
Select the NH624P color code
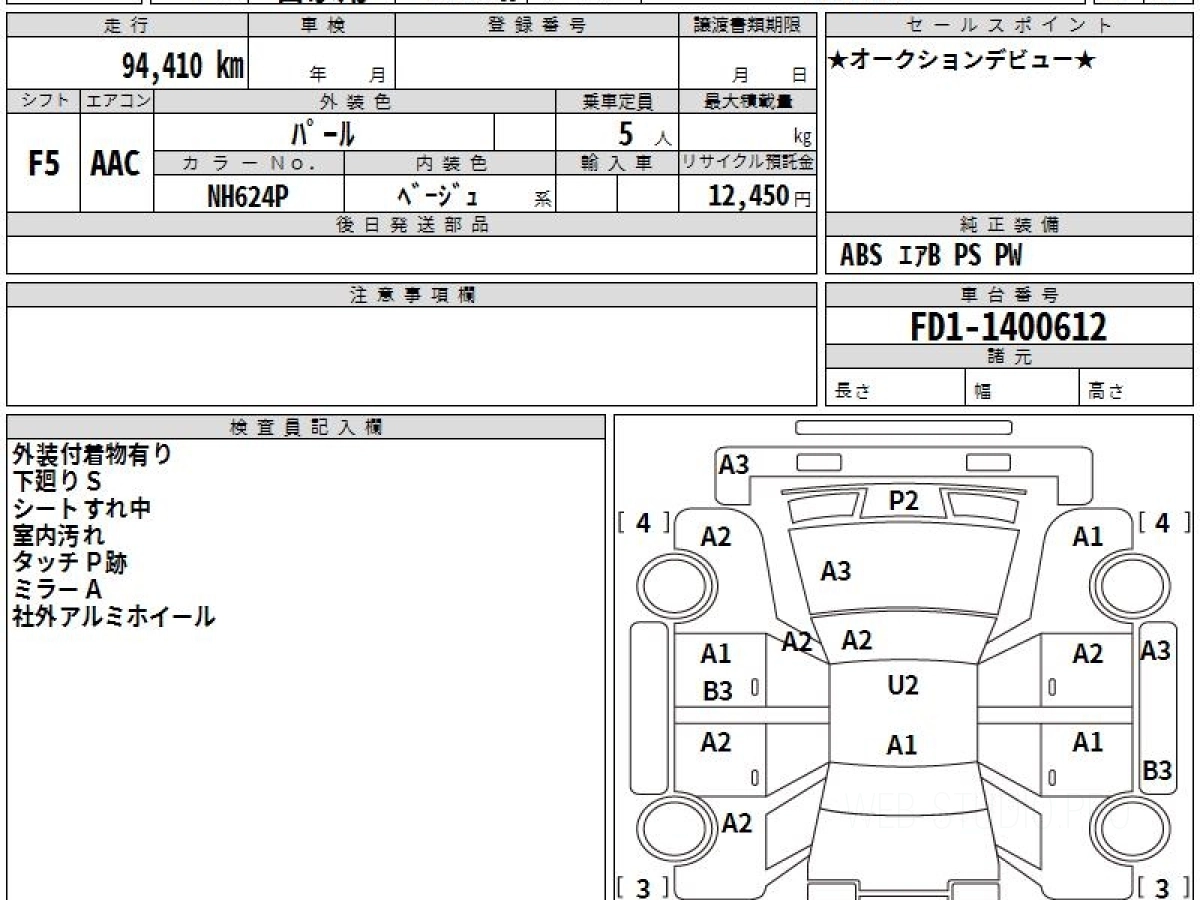pyautogui.click(x=248, y=195)
